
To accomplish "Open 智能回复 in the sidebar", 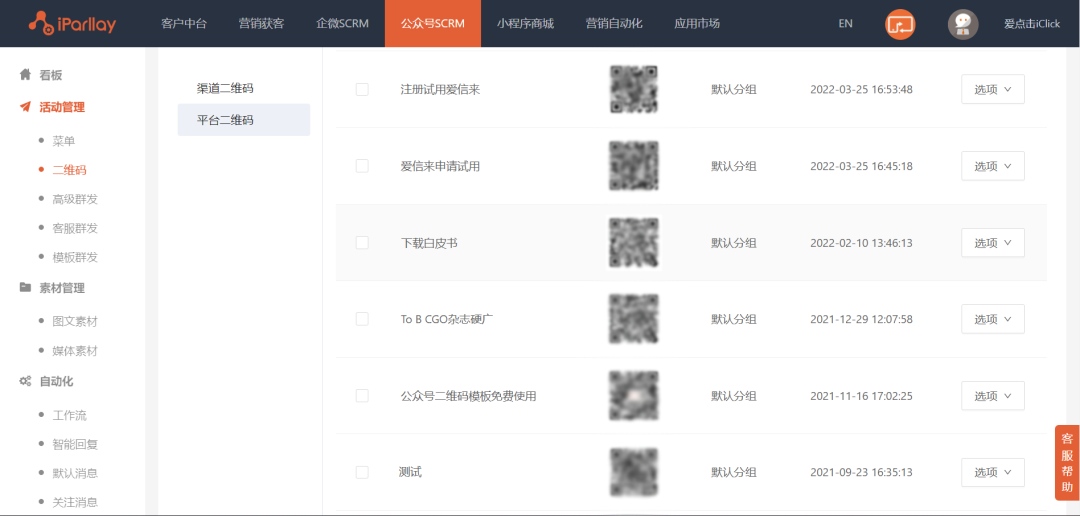I will [x=75, y=444].
